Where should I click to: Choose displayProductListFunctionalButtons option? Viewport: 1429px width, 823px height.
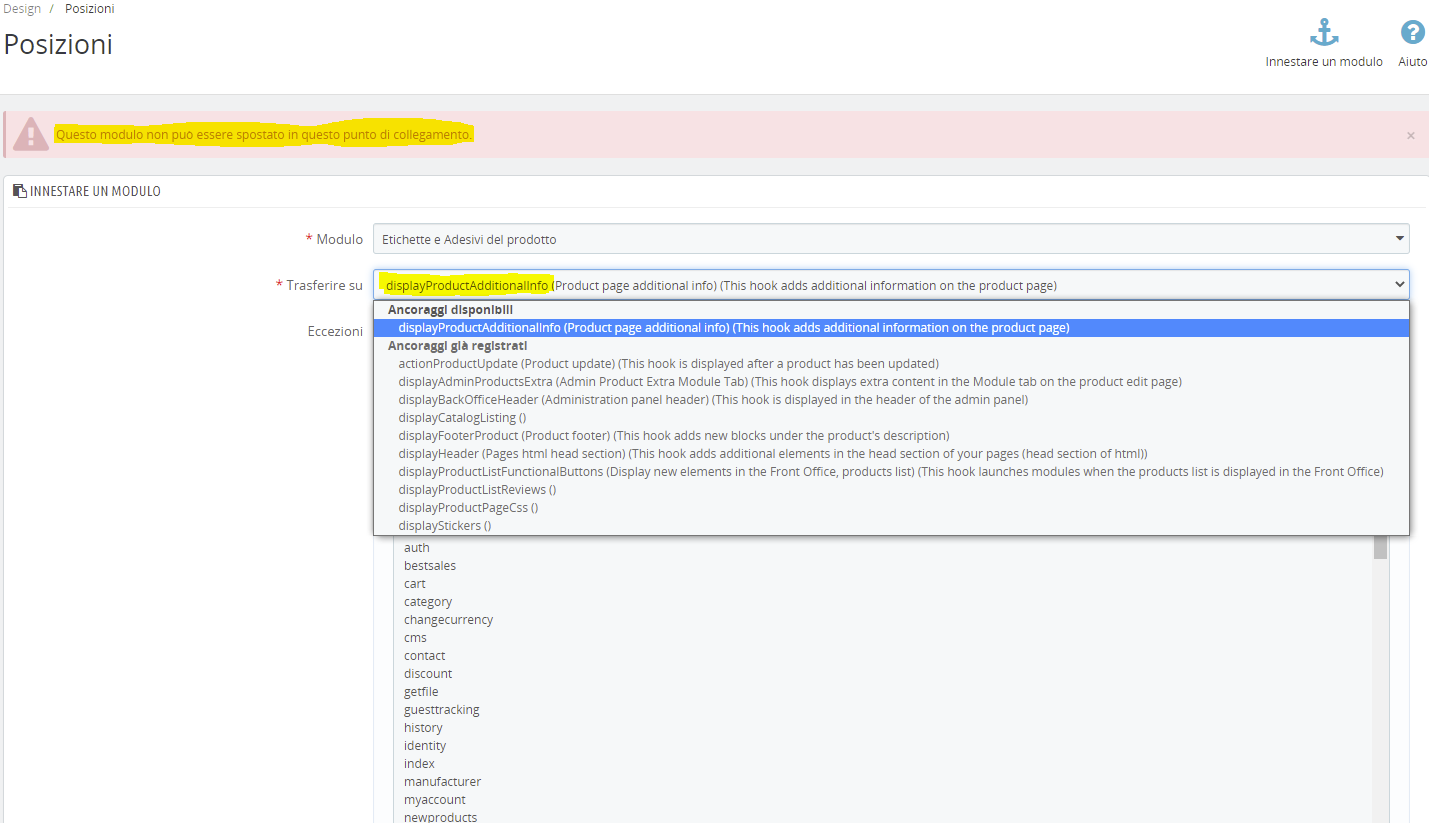[x=891, y=472]
